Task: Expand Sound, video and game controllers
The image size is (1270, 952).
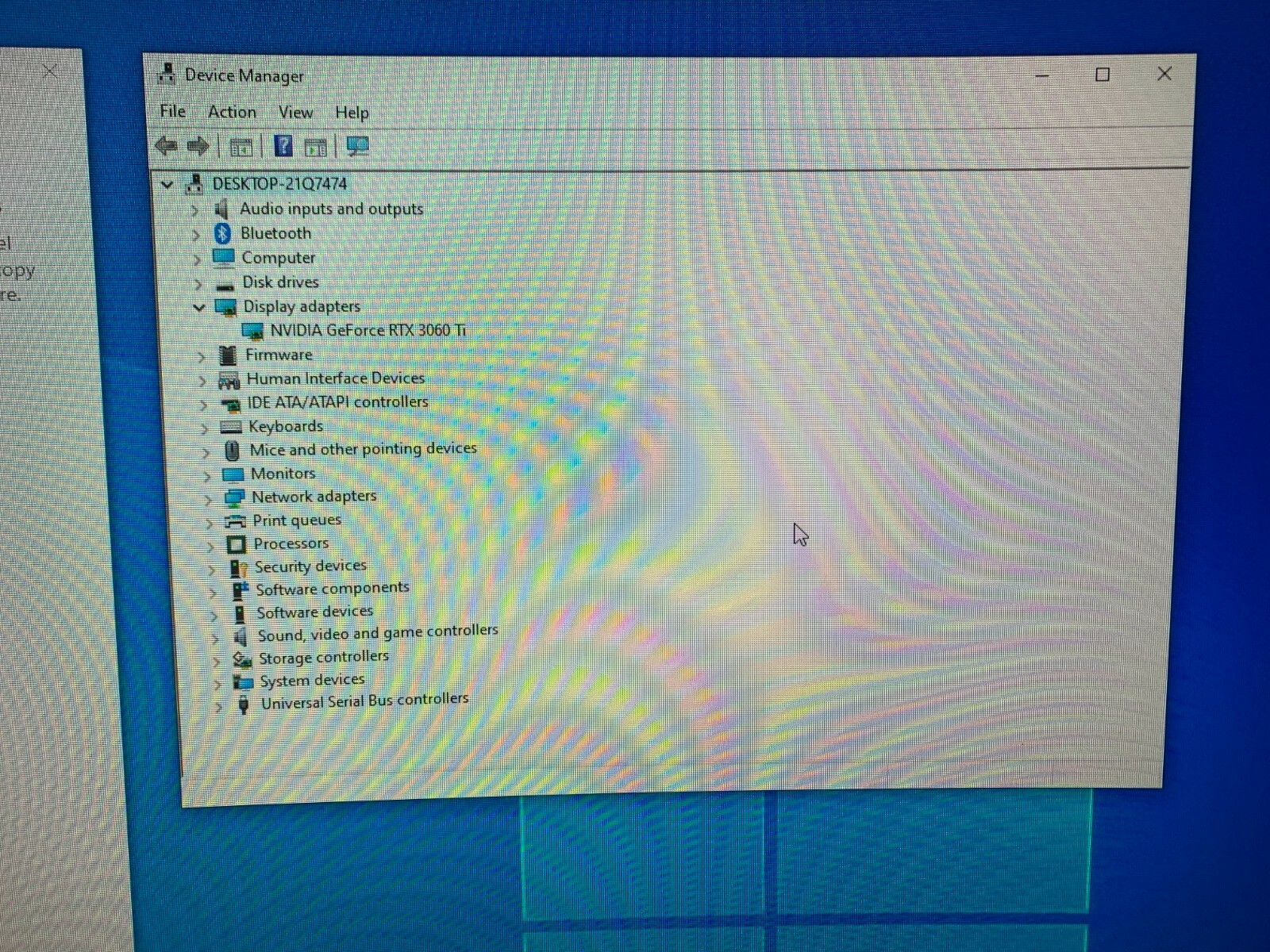Action: pyautogui.click(x=214, y=637)
